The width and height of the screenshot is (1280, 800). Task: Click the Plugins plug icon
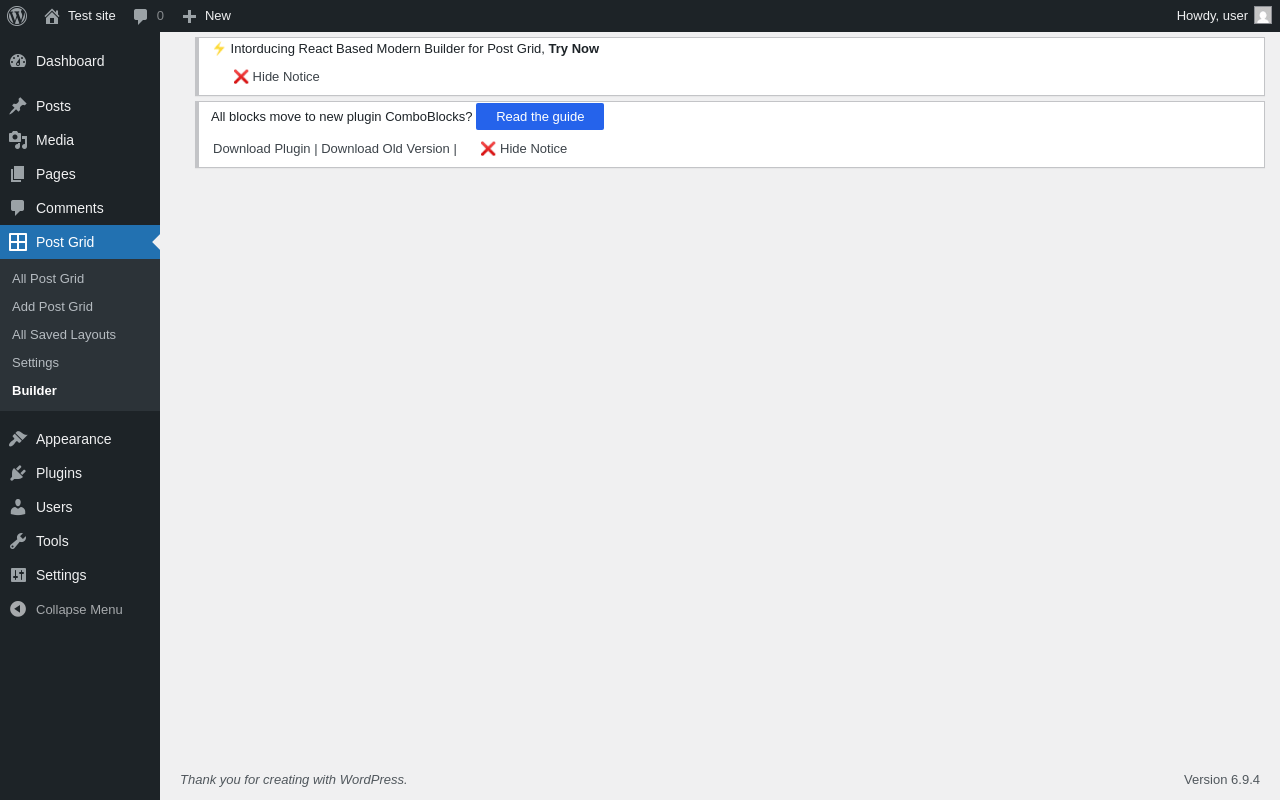click(x=18, y=473)
